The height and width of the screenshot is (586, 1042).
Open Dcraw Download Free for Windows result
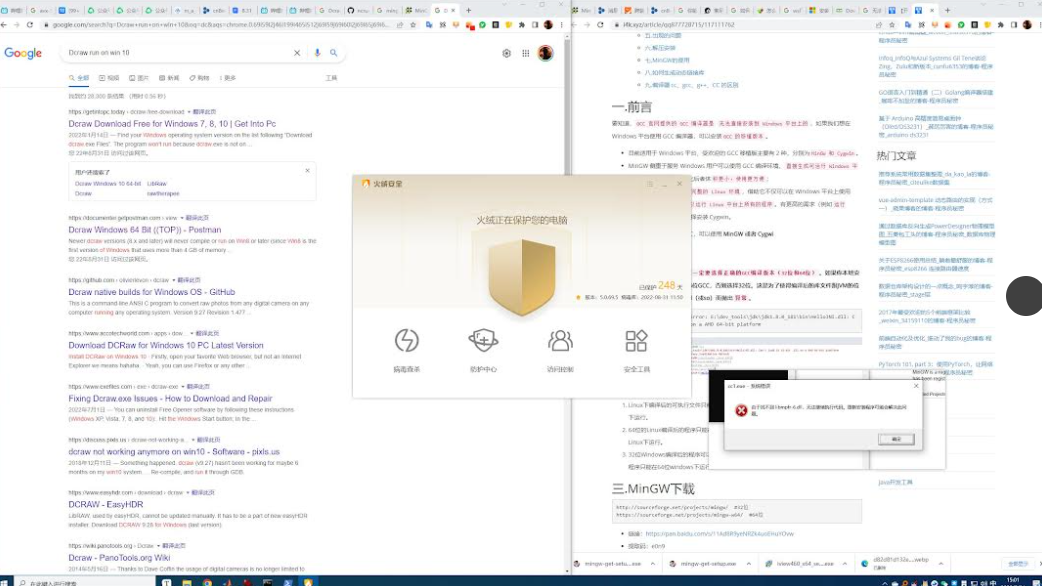(x=172, y=124)
